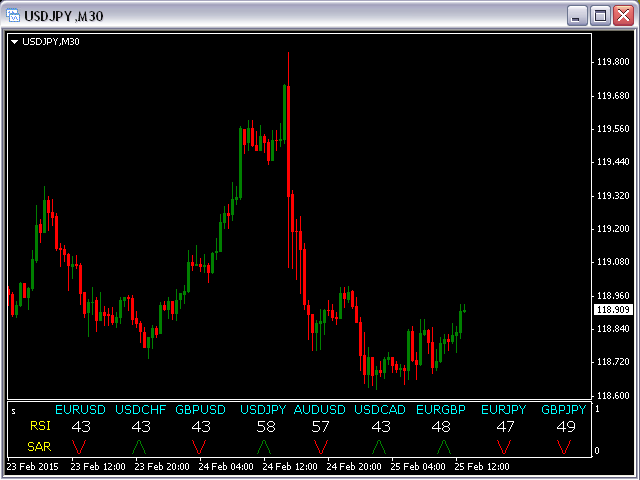Click the green up SAR arrow under EURGBP
This screenshot has width=640, height=480.
pos(444,447)
